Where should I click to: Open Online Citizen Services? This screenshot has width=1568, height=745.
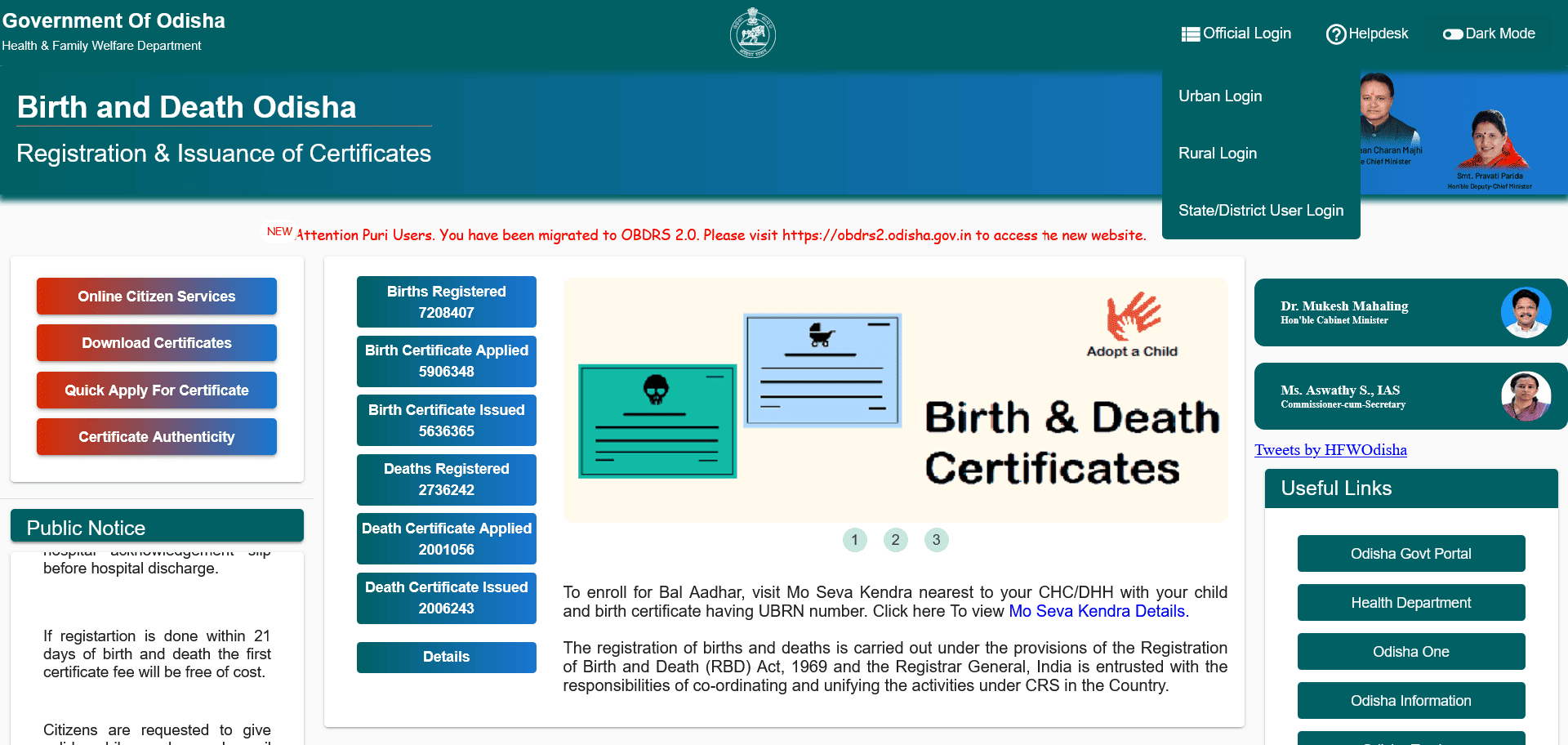coord(157,297)
